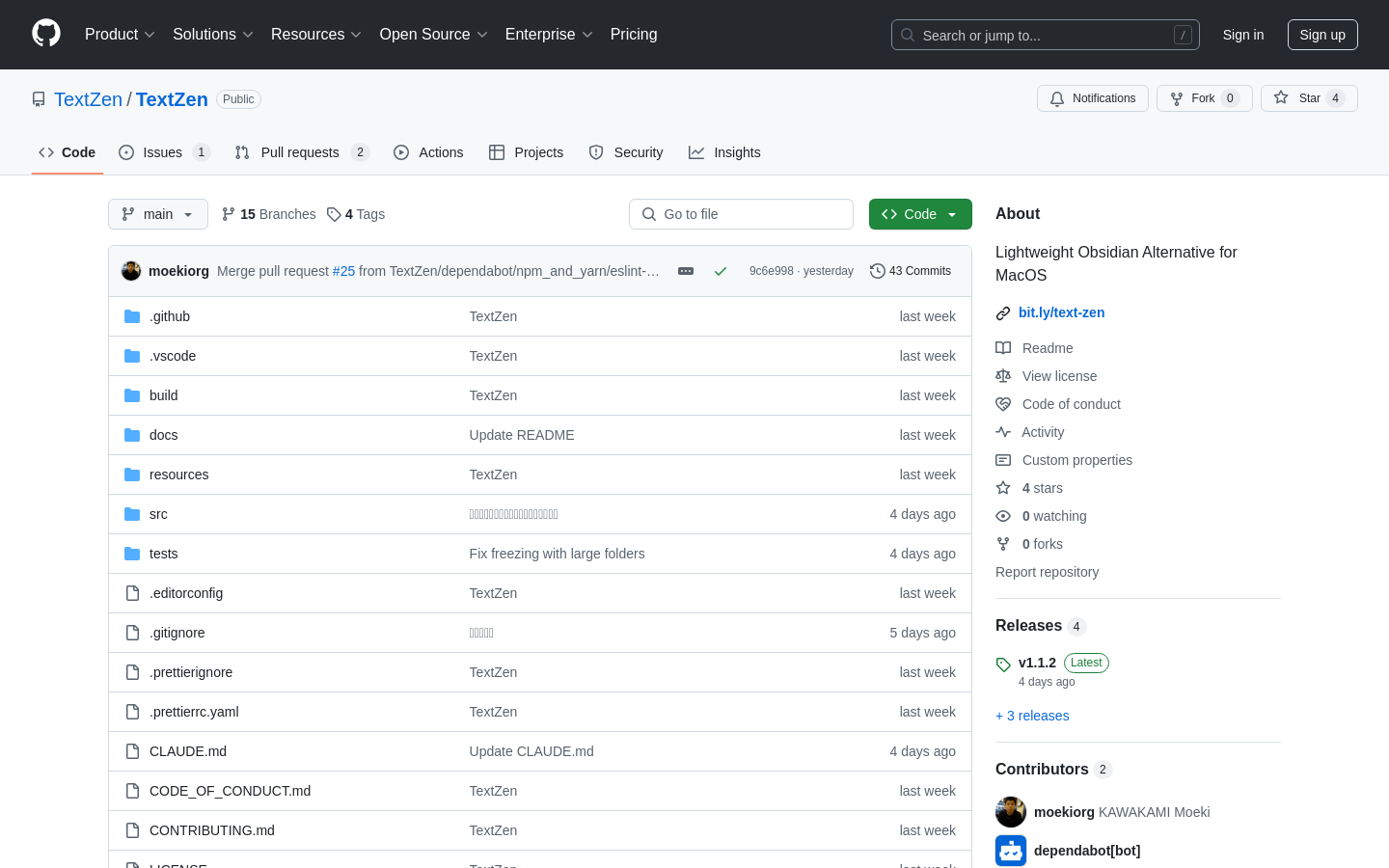Click 'Fix freezing with large folders' commit message

tap(557, 554)
